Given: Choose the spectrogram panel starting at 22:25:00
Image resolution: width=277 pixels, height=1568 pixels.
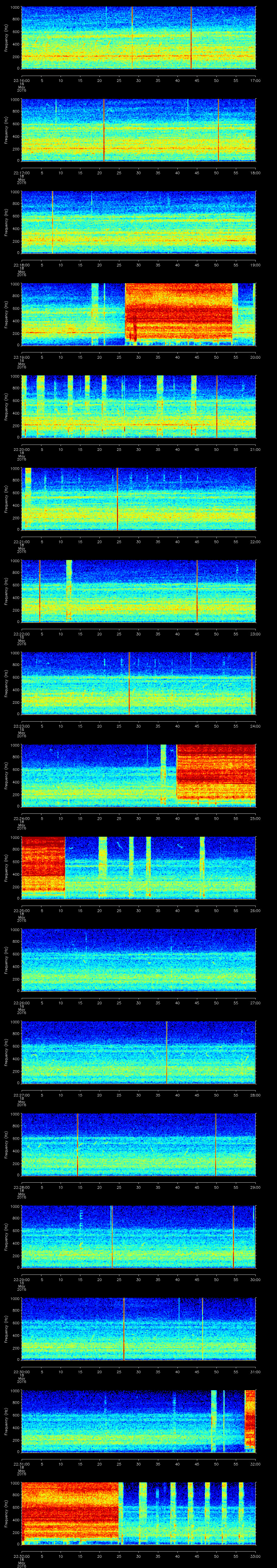Looking at the screenshot, I should coord(139,868).
